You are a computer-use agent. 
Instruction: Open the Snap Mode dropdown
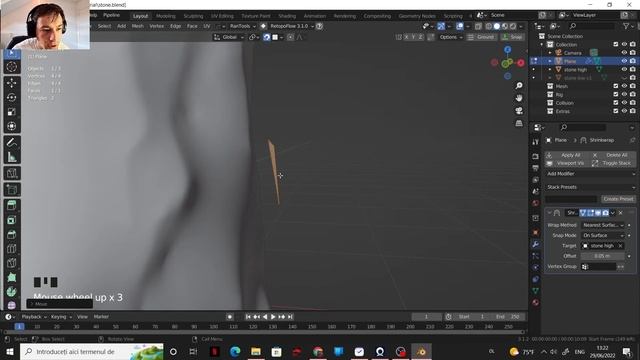(602, 236)
